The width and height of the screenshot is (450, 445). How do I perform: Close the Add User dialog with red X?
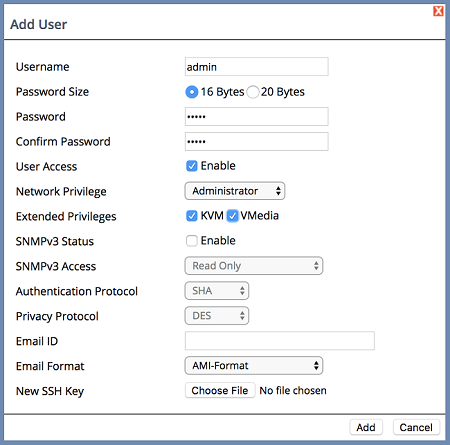pyautogui.click(x=438, y=11)
